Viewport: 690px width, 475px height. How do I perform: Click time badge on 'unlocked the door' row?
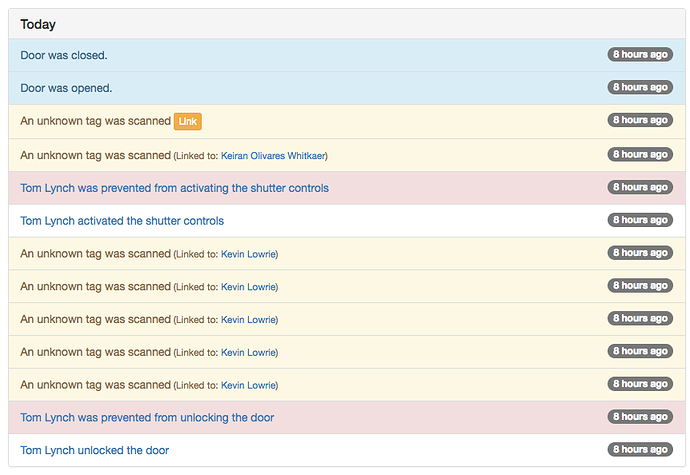pyautogui.click(x=640, y=449)
